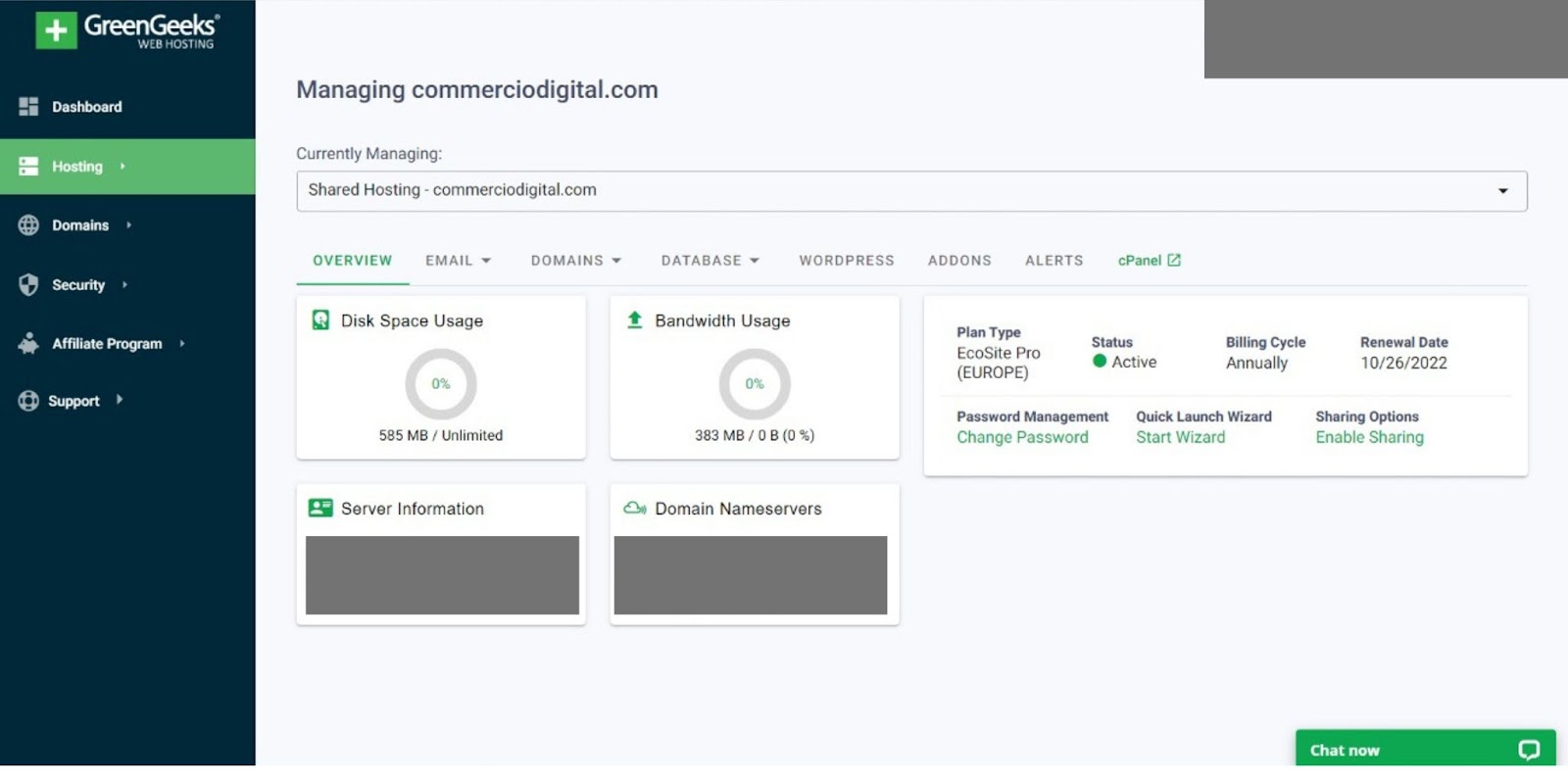The image size is (1568, 784).
Task: Click the "585 MB / Unlimited" text
Action: 441,435
